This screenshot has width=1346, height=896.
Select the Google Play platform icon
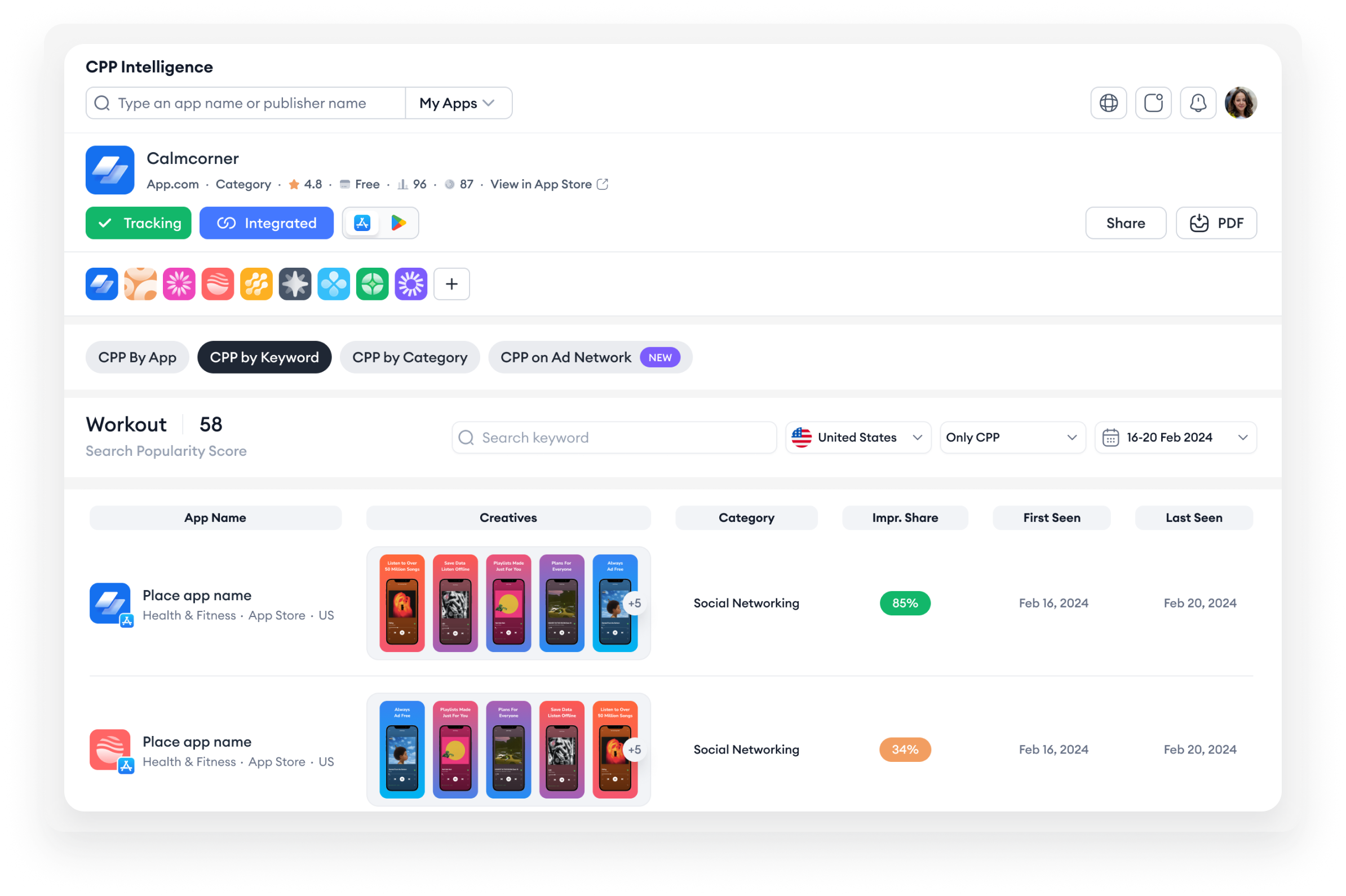point(399,223)
